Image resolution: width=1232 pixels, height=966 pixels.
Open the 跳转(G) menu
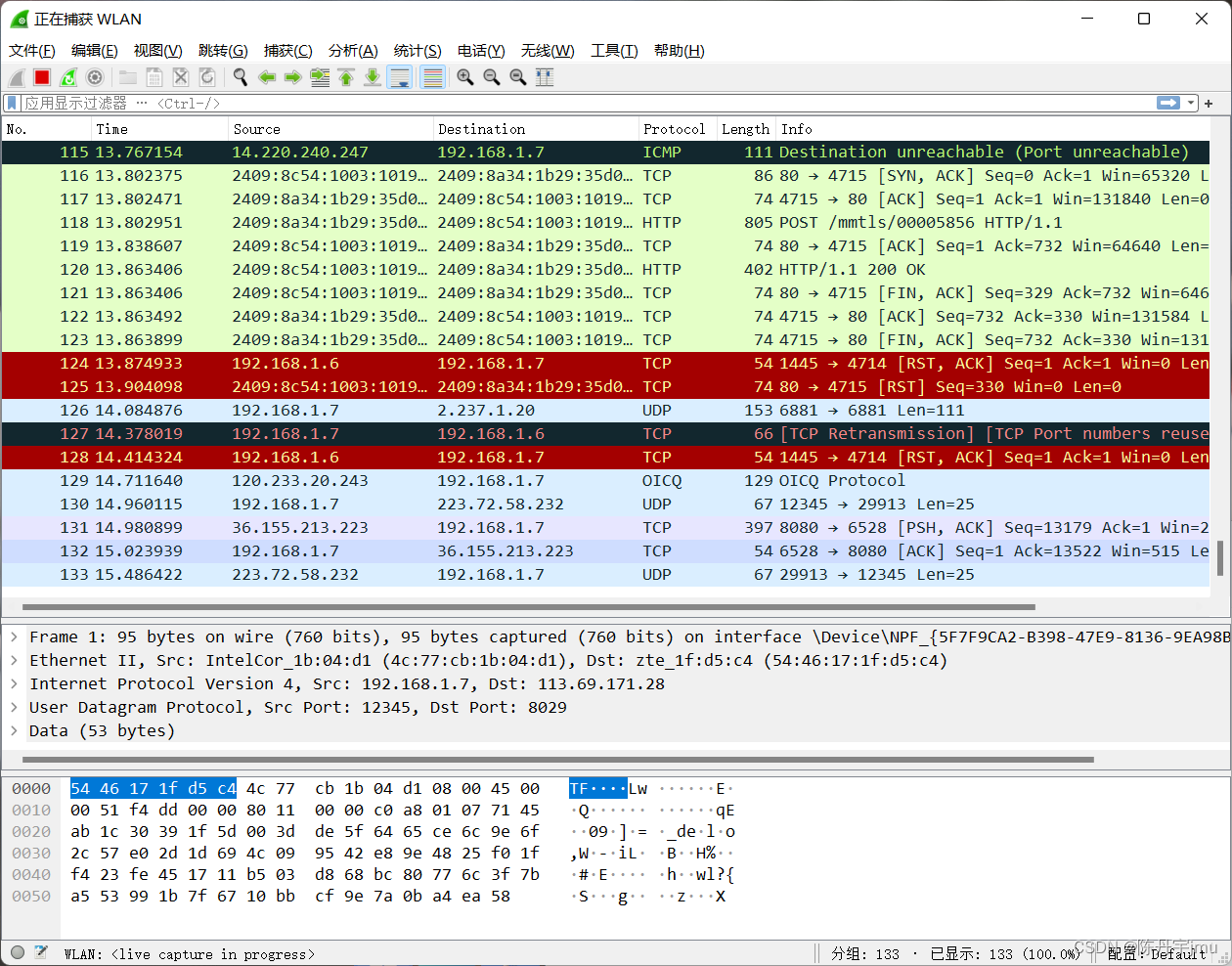coord(223,51)
